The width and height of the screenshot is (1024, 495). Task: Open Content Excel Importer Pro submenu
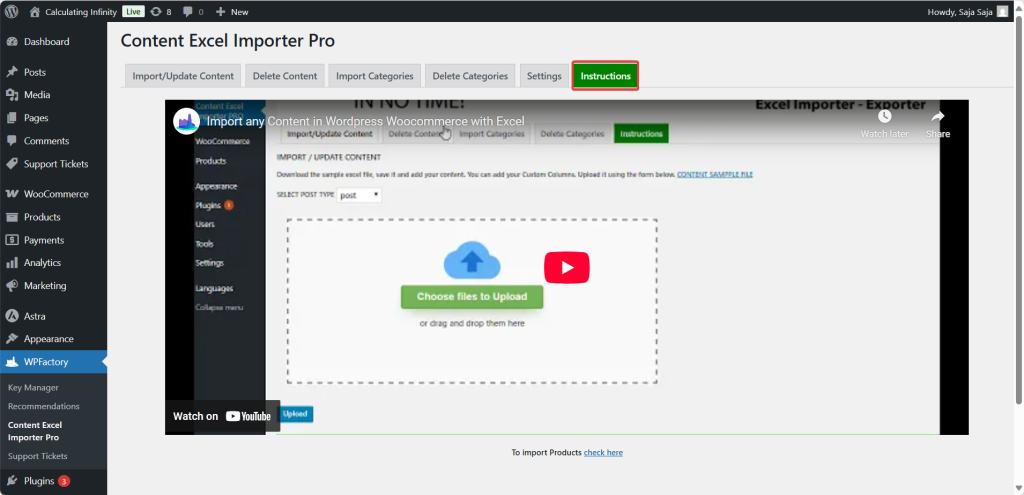[x=35, y=431]
